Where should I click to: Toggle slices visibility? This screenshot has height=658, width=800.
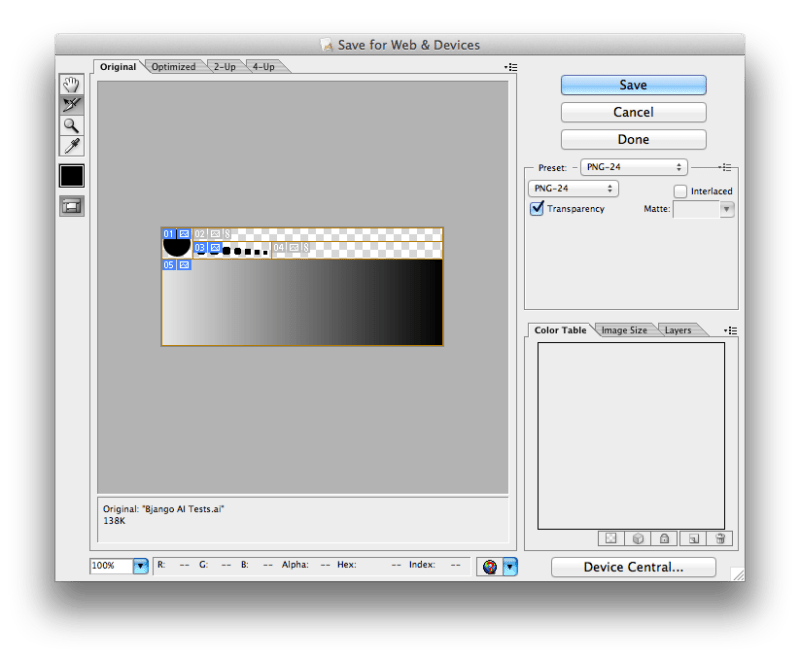pos(70,203)
